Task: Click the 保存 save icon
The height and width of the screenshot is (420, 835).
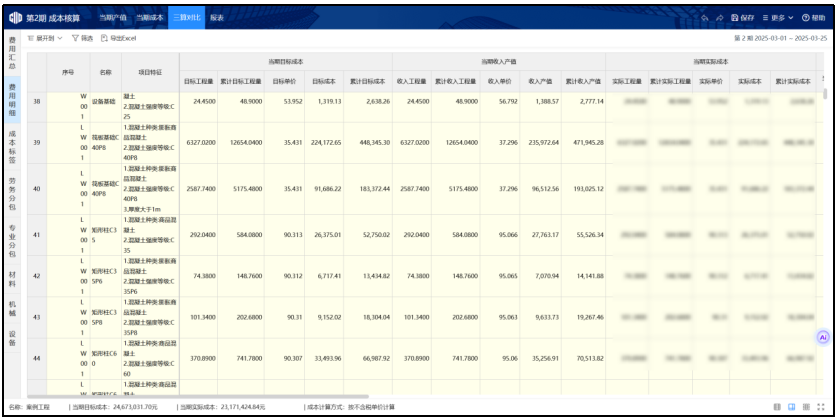Action: 735,18
